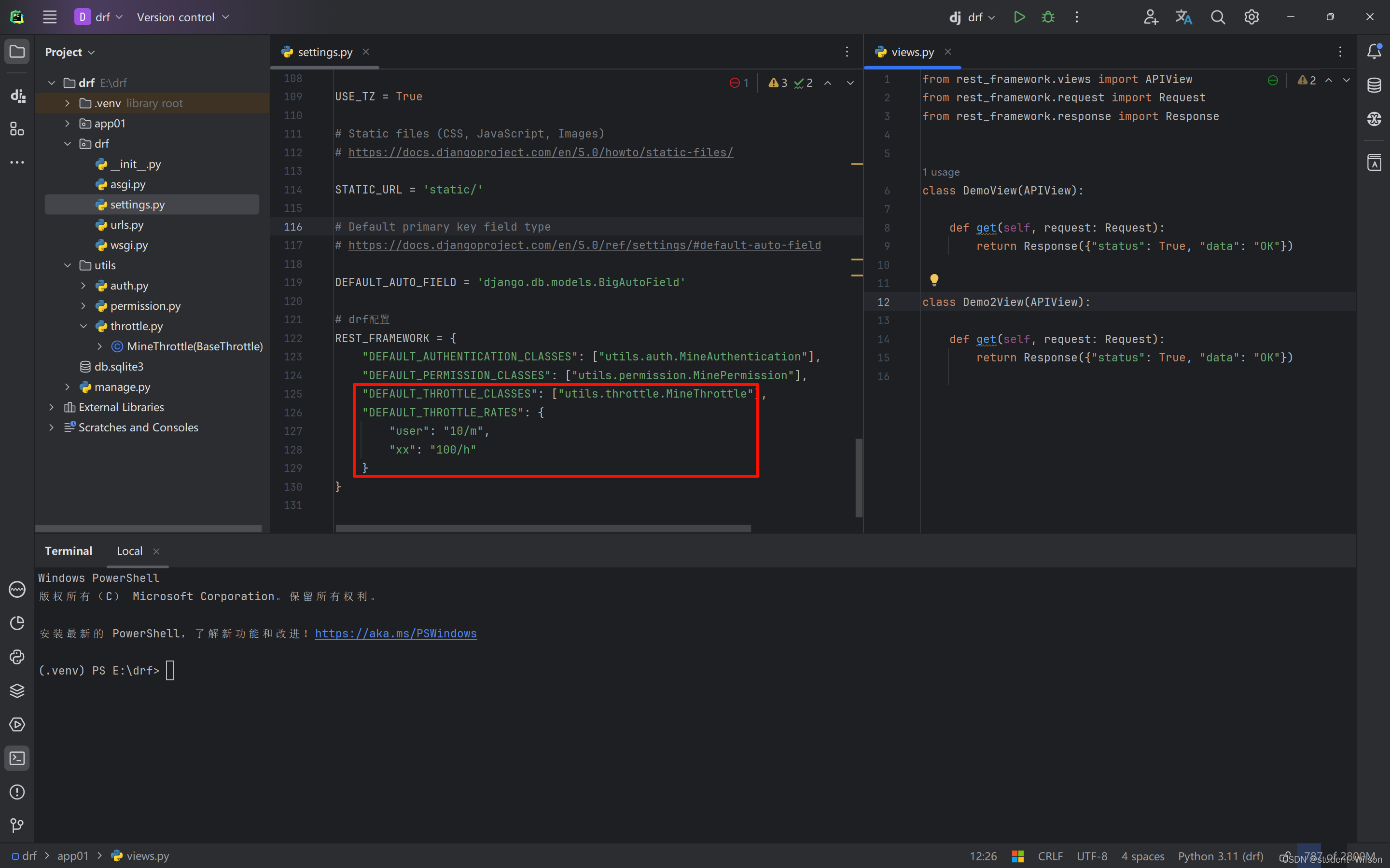Run the drf Django configuration
Image resolution: width=1390 pixels, height=868 pixels.
tap(1019, 17)
